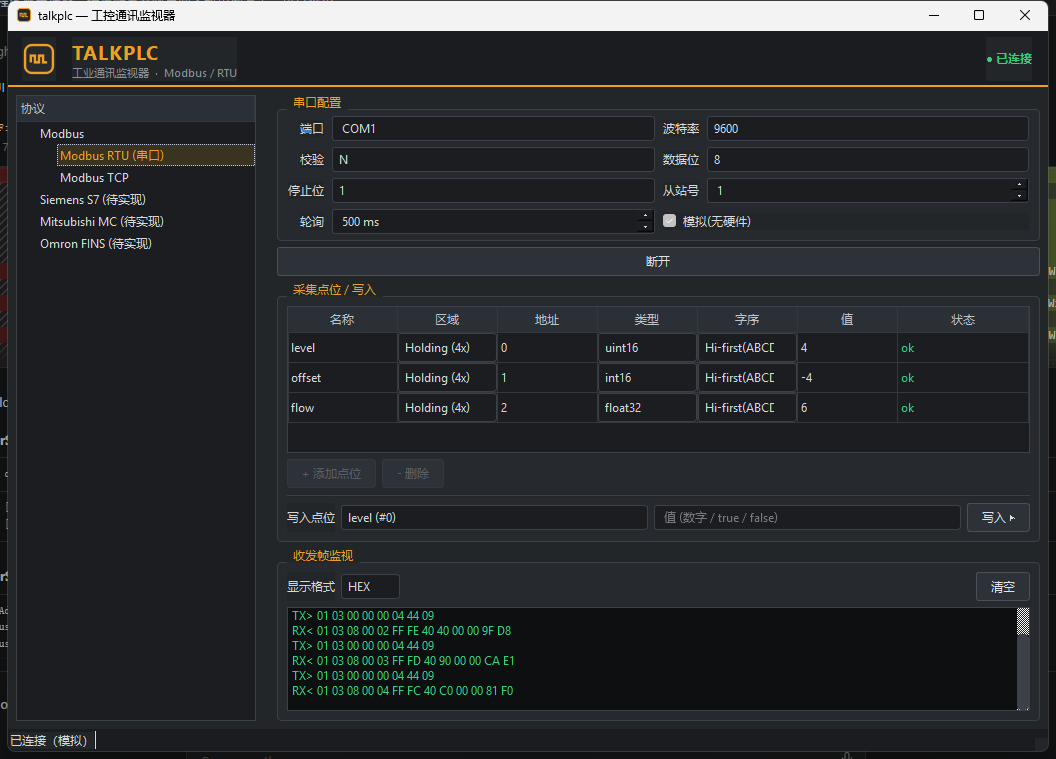Click the 已连接 (模拟) status bar text
The image size is (1056, 759).
[48, 741]
